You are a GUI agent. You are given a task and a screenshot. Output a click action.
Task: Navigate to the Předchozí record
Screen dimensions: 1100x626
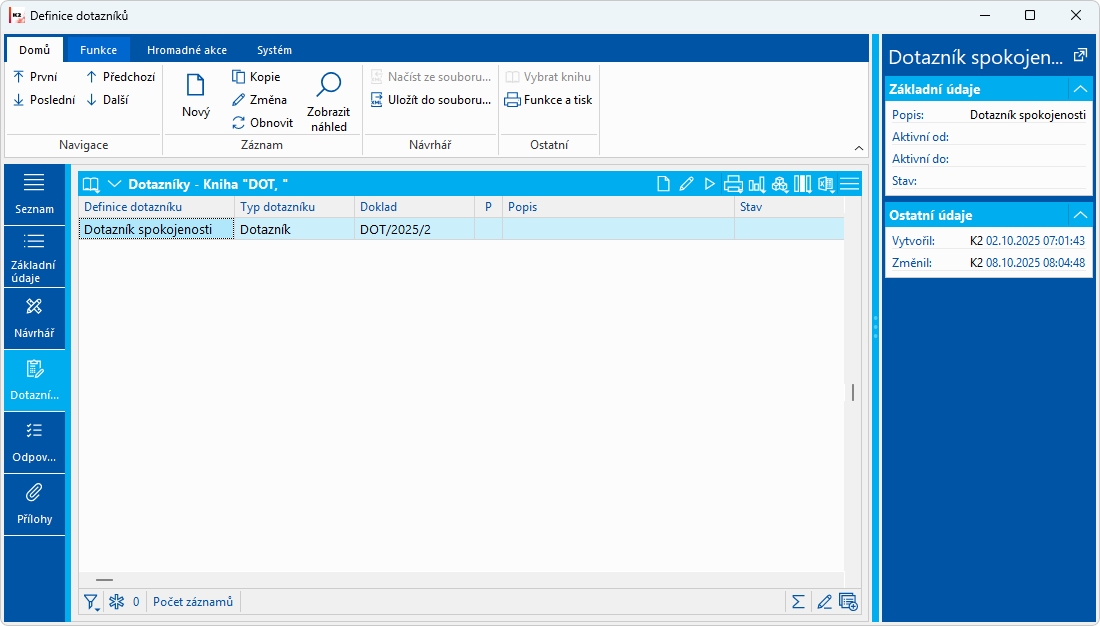[120, 76]
